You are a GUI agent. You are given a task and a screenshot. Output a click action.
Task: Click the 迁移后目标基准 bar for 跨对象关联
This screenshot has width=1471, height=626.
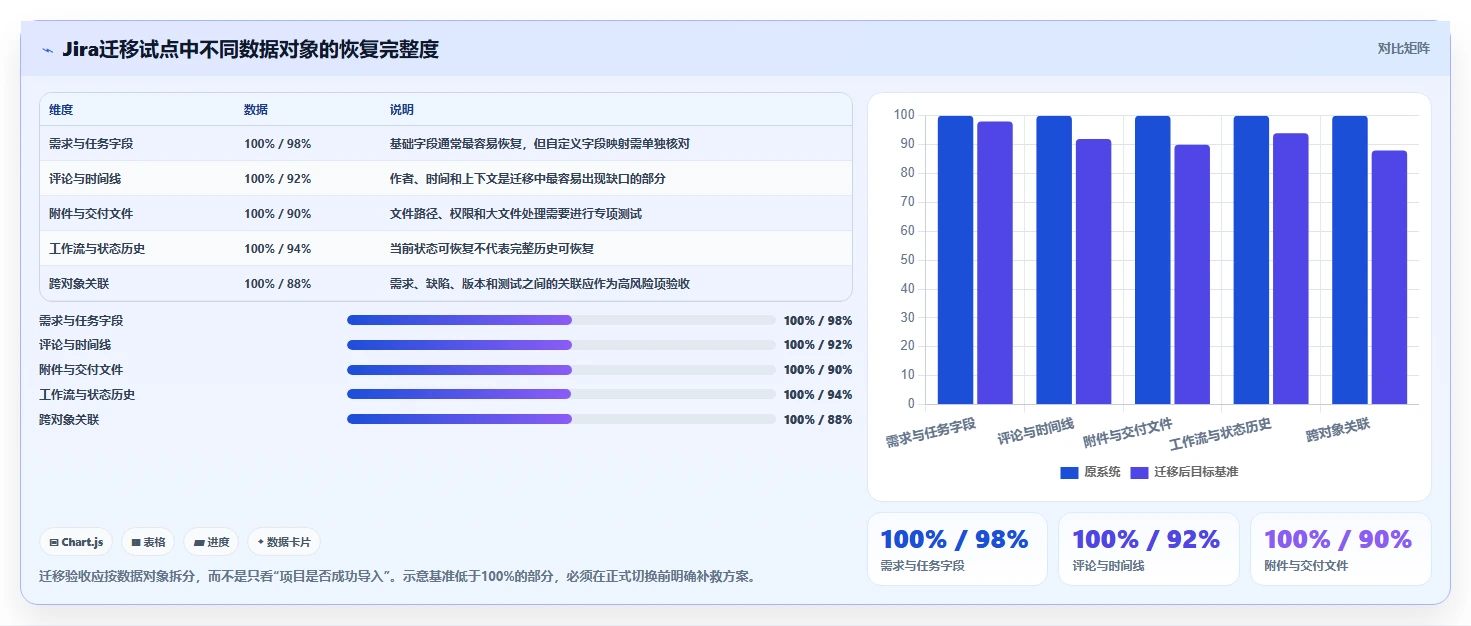point(1389,277)
